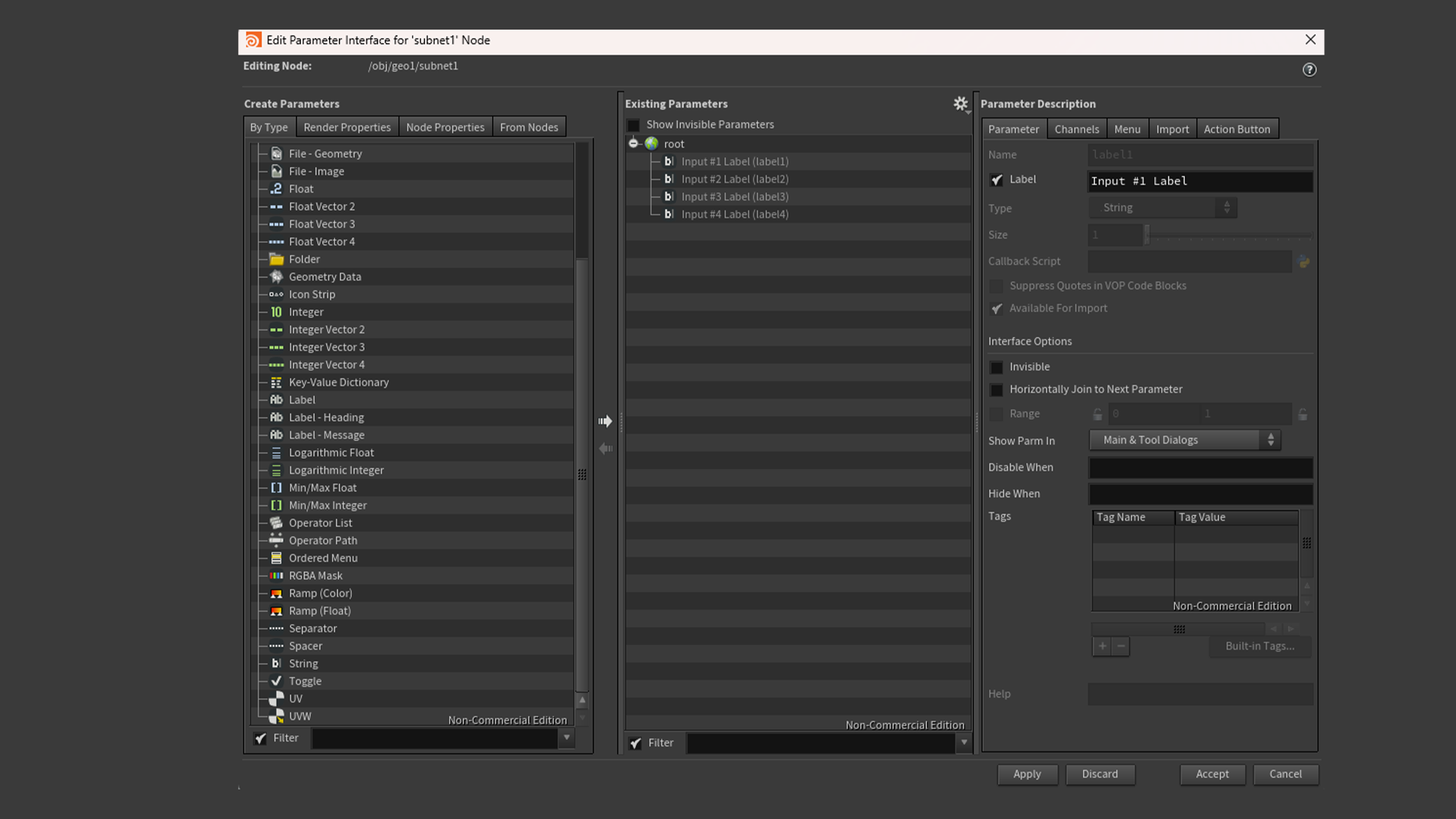Toggle Horizontally Join to Next Parameter

(996, 390)
